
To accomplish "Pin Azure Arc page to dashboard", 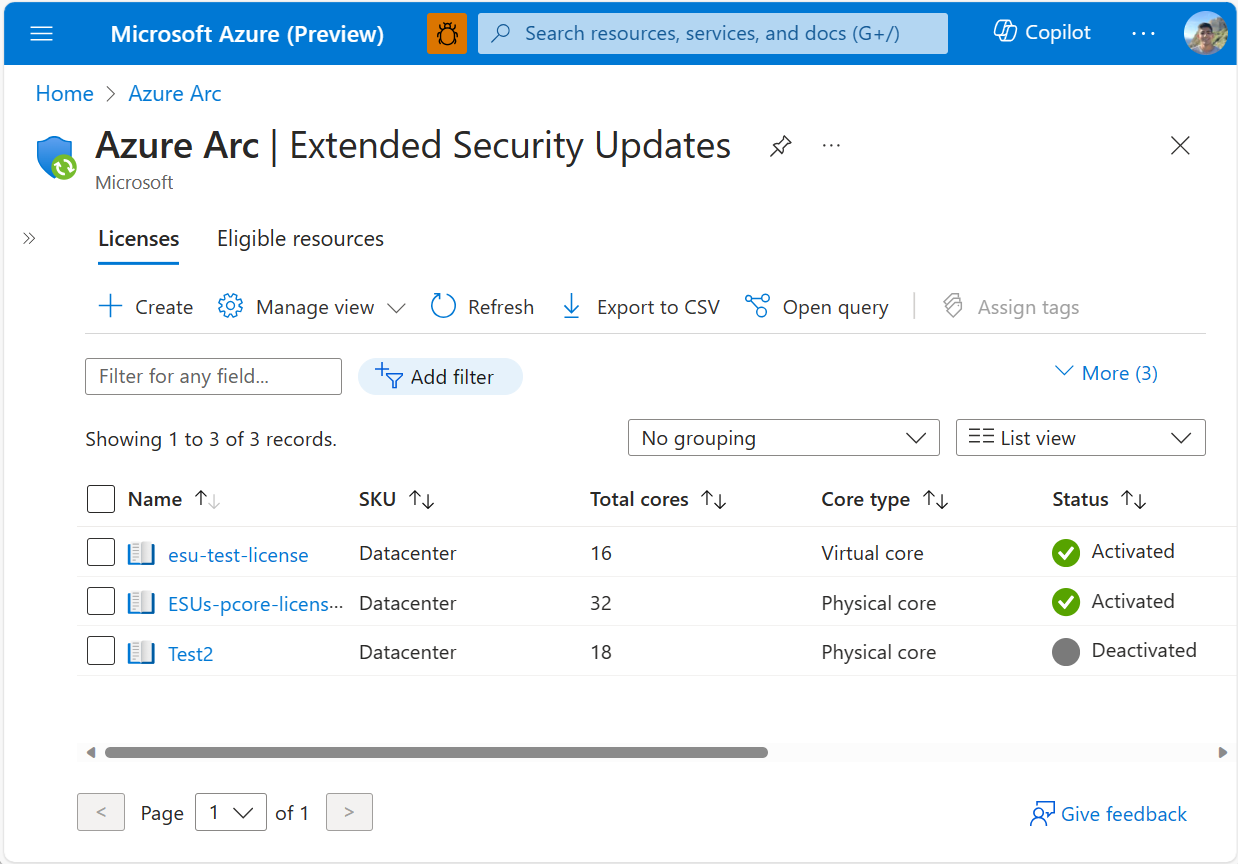I will tap(780, 146).
